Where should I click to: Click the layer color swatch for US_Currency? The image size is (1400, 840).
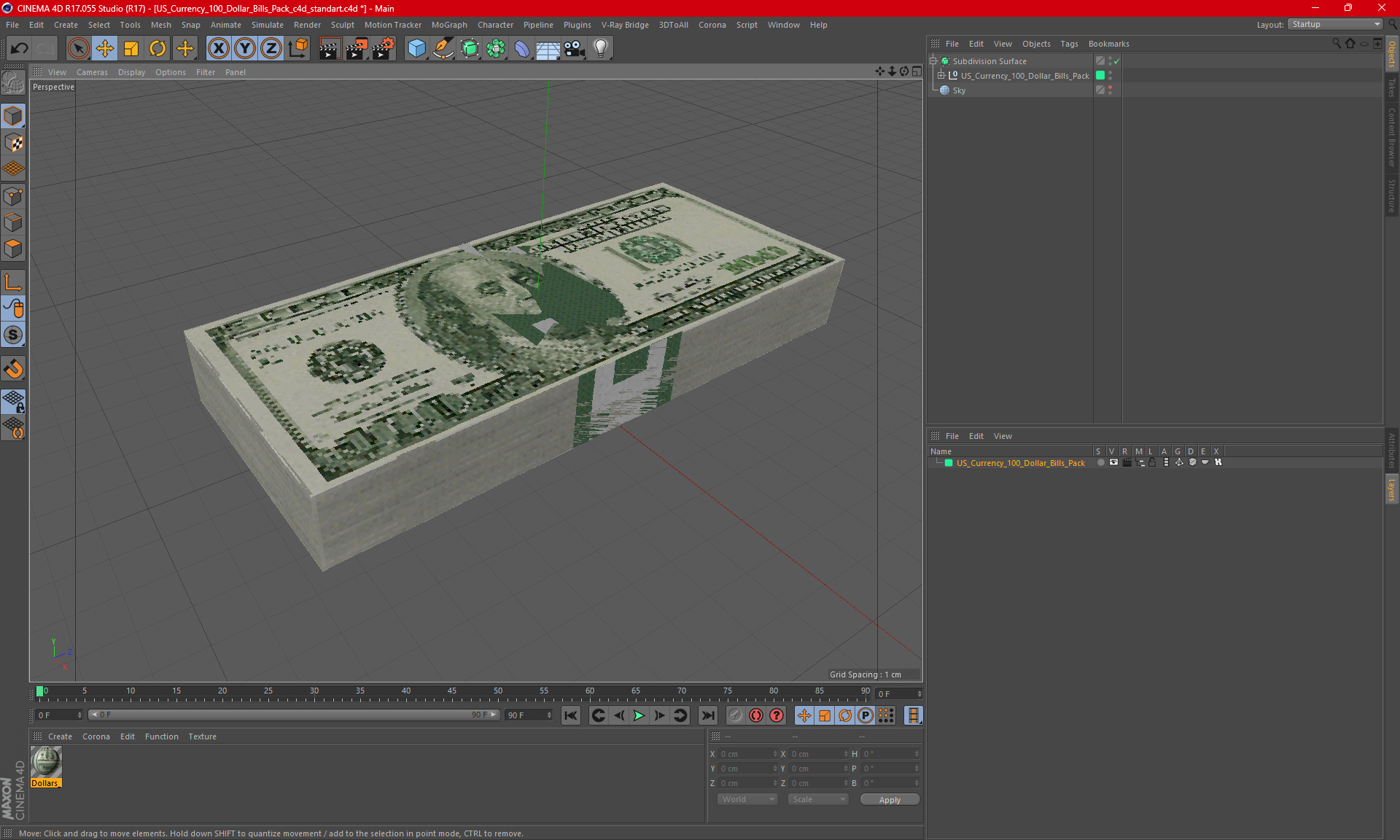[949, 462]
